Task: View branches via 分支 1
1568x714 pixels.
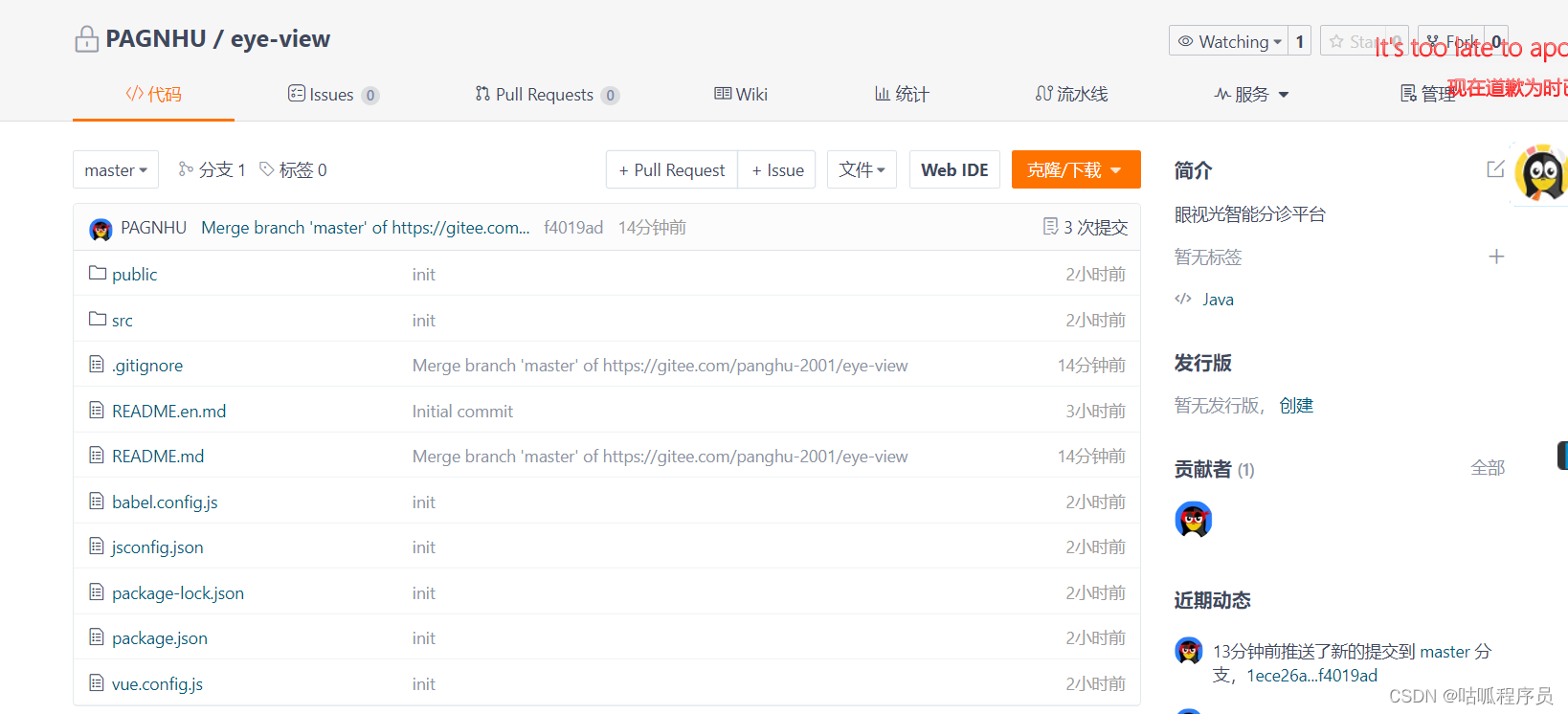Action: (x=213, y=169)
